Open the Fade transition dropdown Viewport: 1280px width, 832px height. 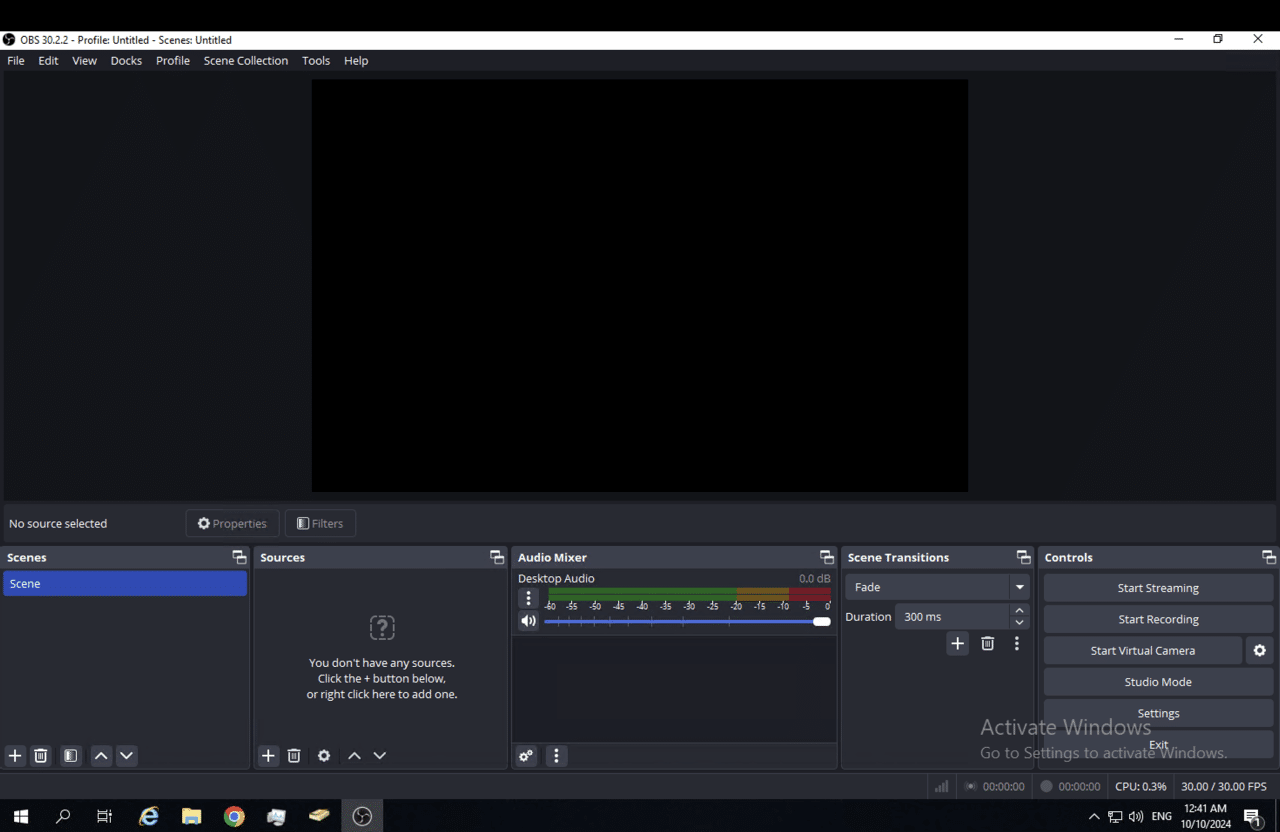click(x=1018, y=587)
